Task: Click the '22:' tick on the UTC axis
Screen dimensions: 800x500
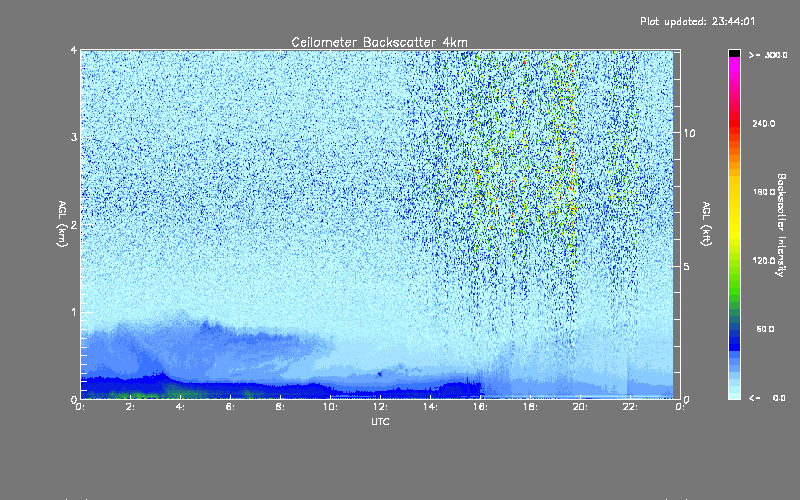Action: (x=630, y=407)
